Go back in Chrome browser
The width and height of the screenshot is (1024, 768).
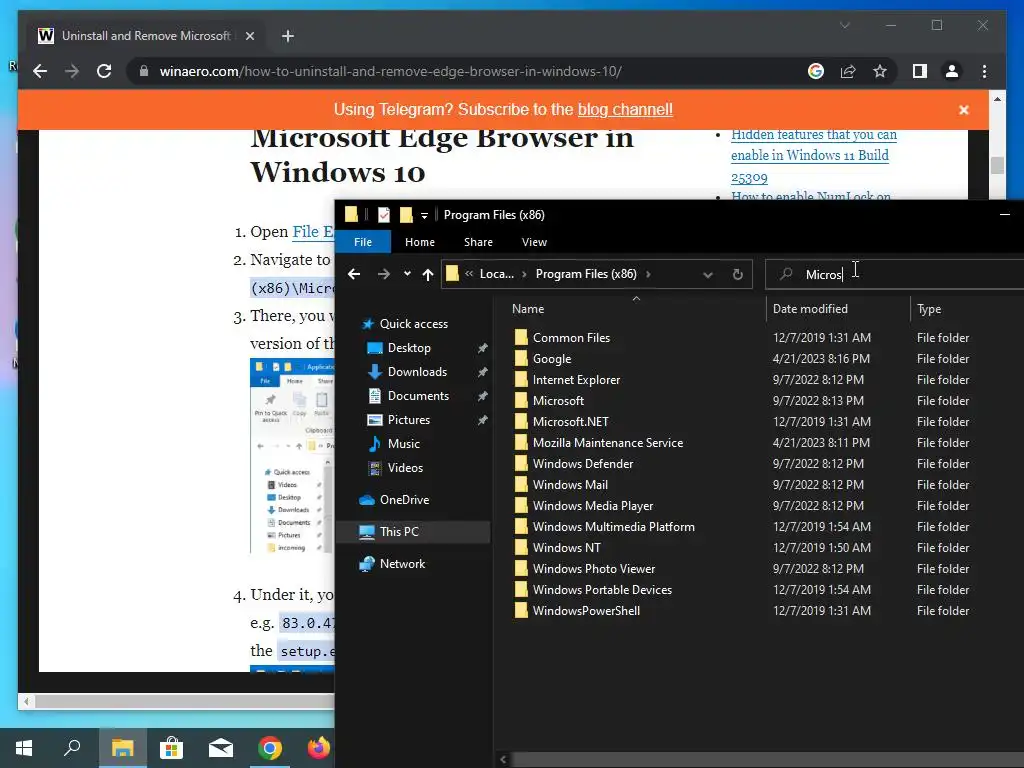[x=40, y=71]
